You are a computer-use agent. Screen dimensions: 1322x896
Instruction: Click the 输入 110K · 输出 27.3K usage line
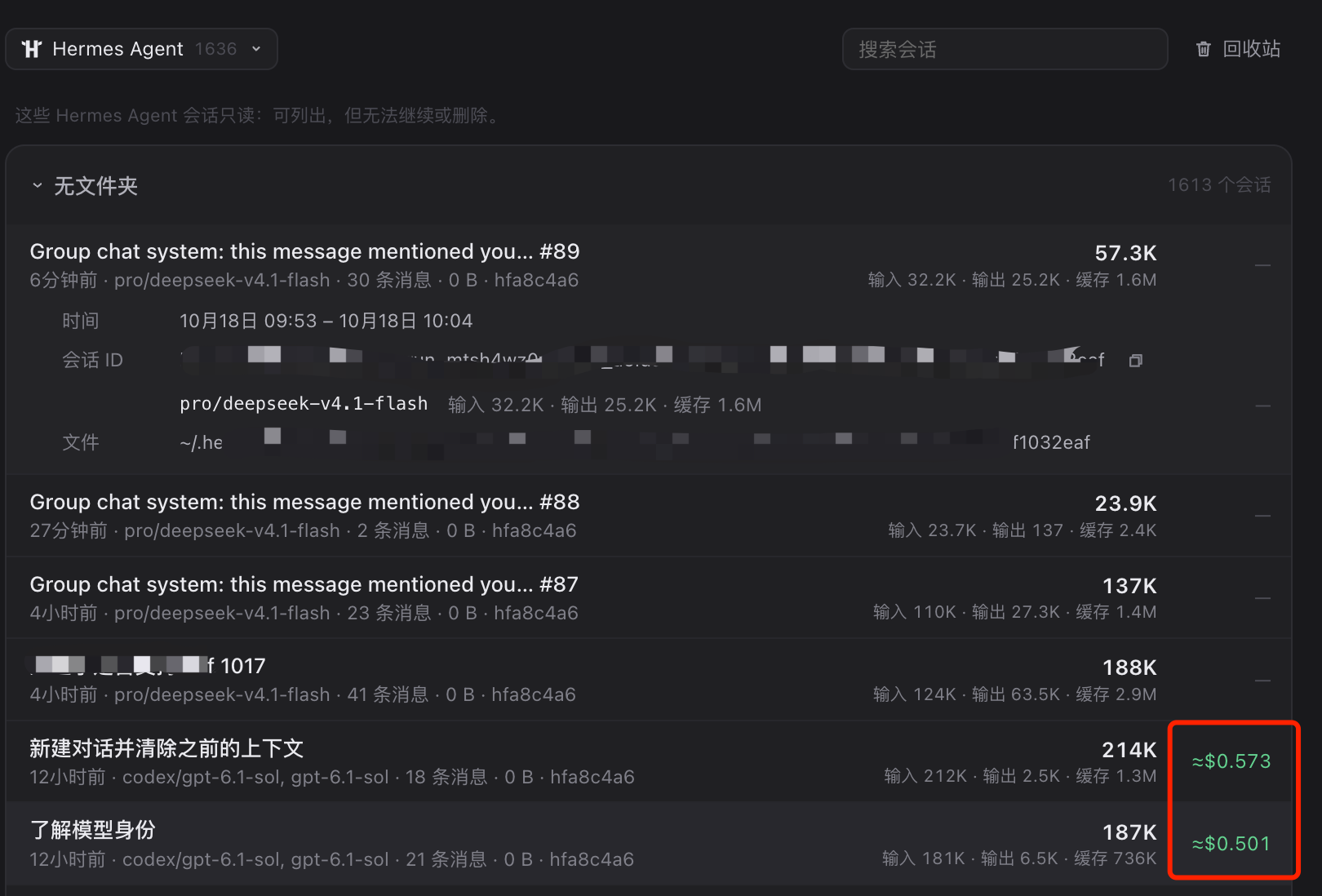pos(1014,612)
